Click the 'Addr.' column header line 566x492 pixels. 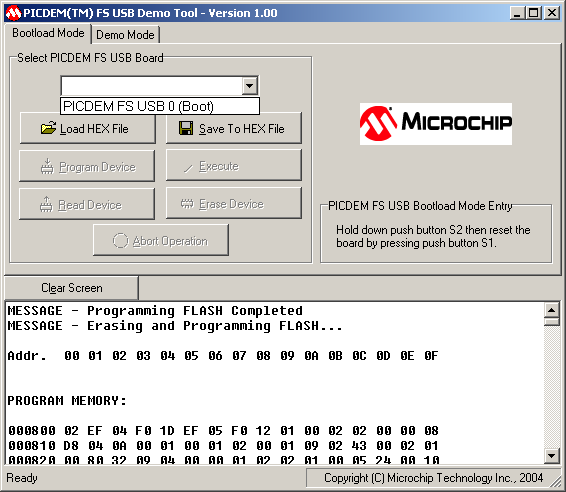coord(223,356)
